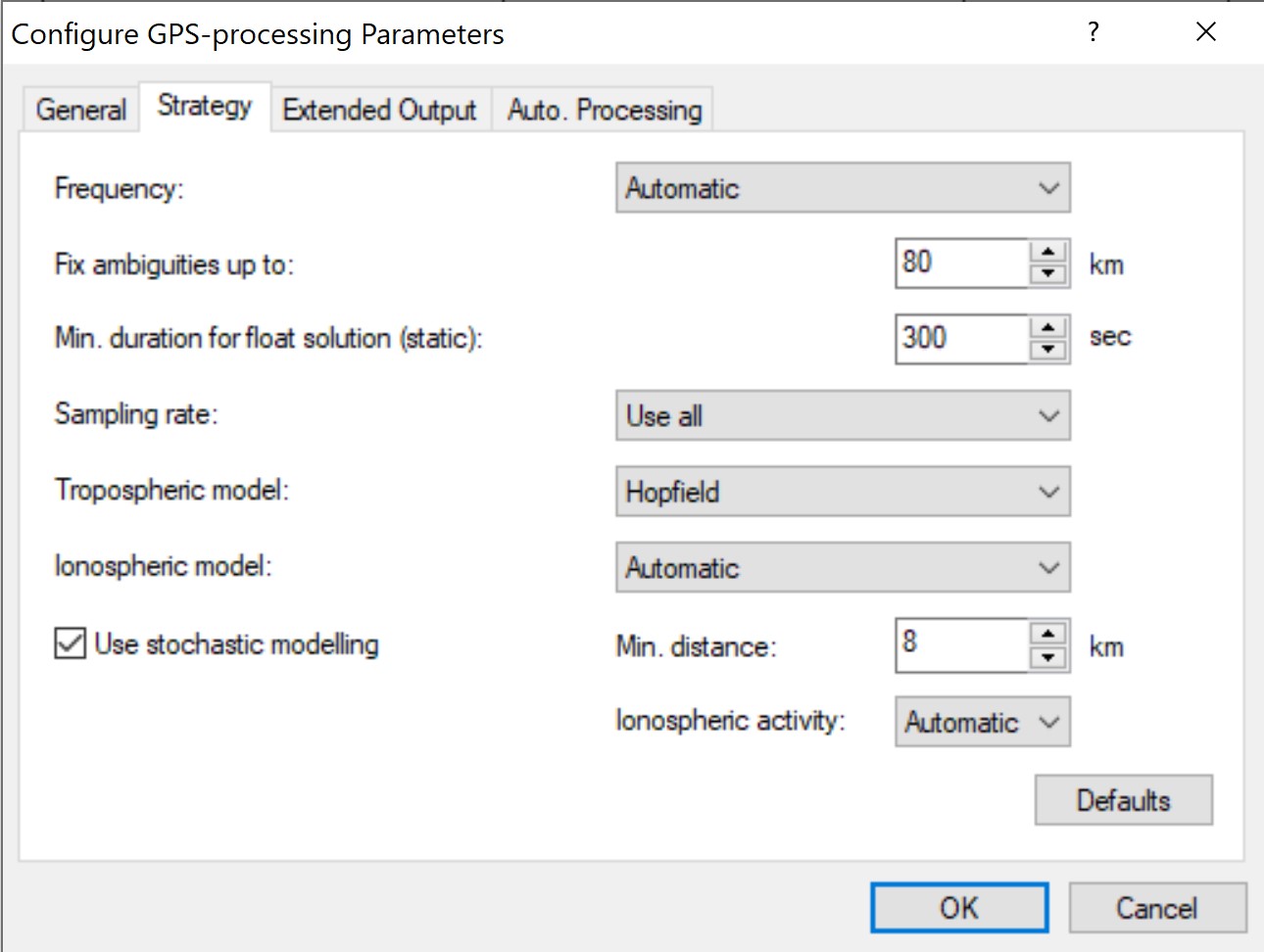Open the Tropospheric model dropdown
1264x952 pixels.
tap(843, 492)
